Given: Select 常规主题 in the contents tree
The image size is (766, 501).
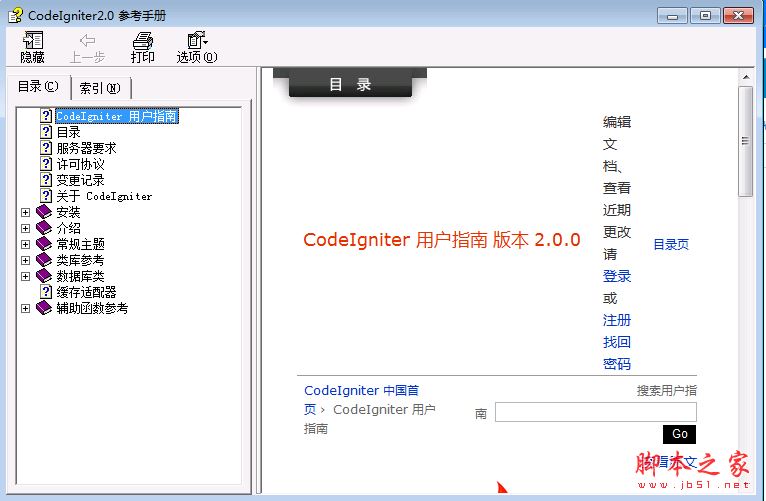Looking at the screenshot, I should coord(81,244).
